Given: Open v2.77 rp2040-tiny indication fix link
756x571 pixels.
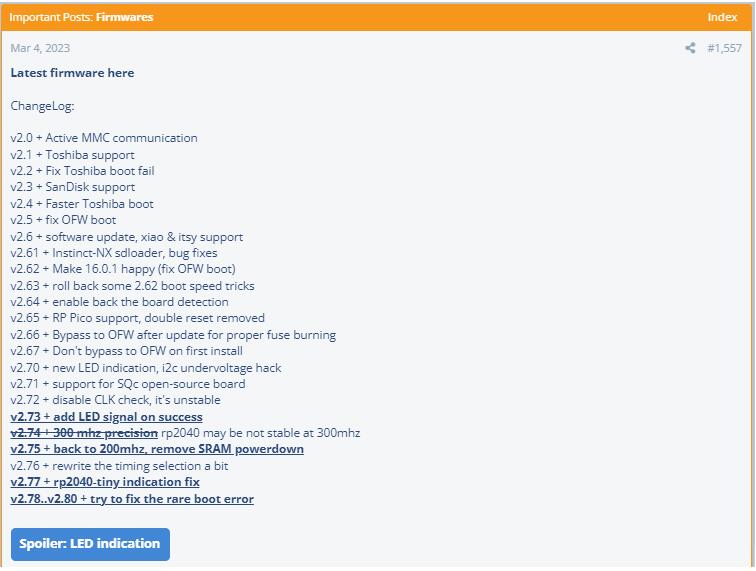Looking at the screenshot, I should (x=105, y=482).
